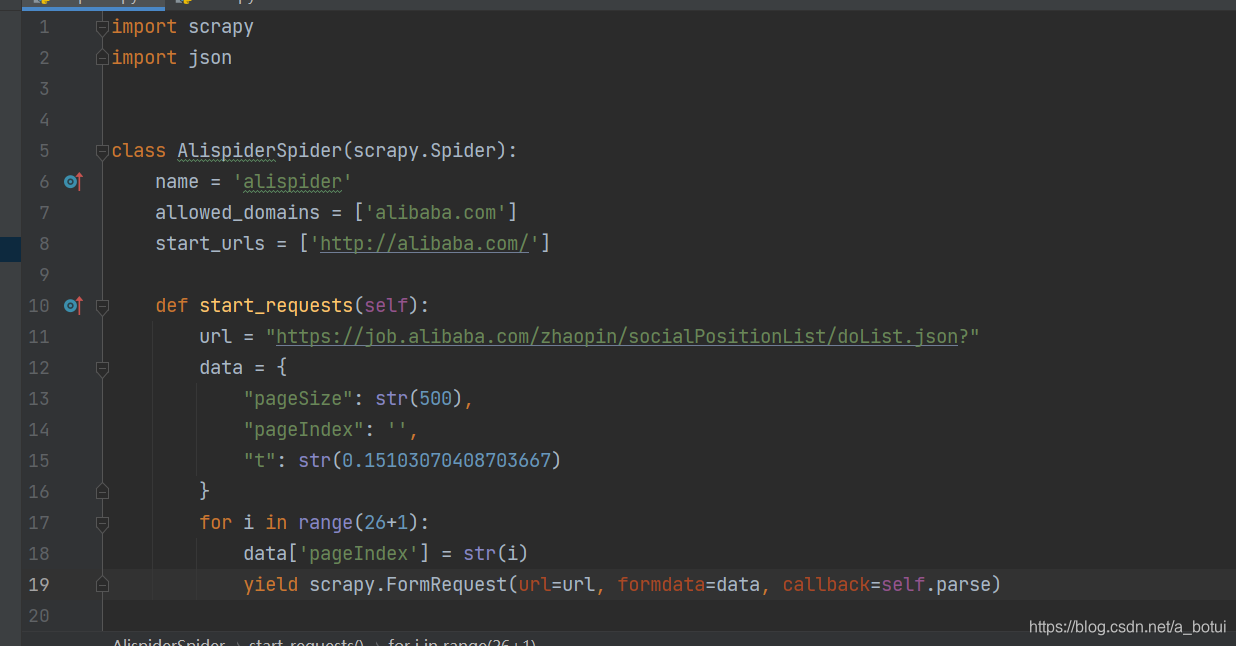Click the start_urls variable name
Image resolution: width=1236 pixels, height=646 pixels.
coord(210,244)
